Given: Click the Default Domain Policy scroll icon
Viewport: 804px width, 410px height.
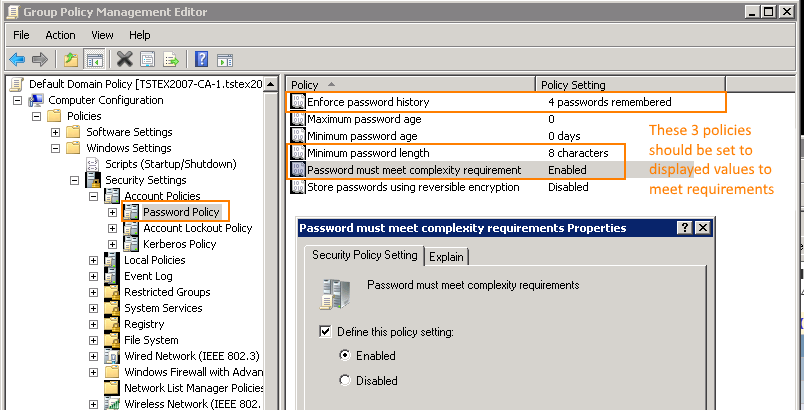Looking at the screenshot, I should (x=17, y=84).
